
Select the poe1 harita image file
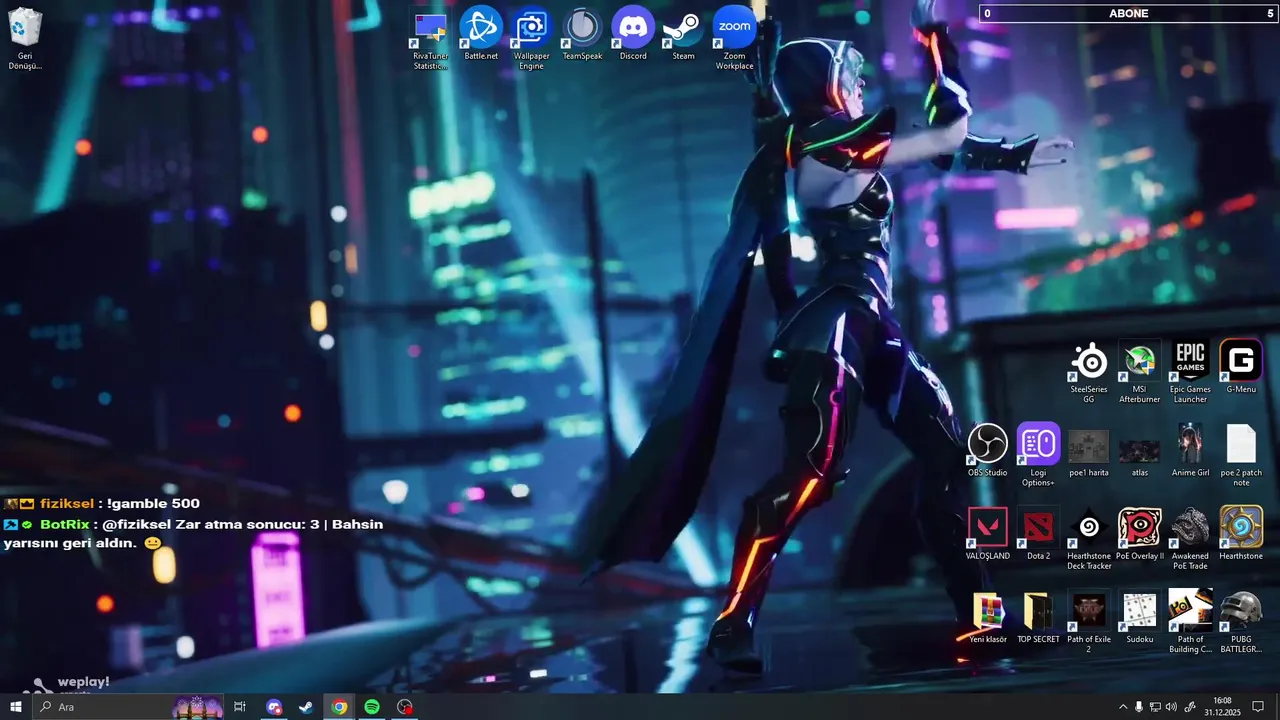pyautogui.click(x=1089, y=452)
